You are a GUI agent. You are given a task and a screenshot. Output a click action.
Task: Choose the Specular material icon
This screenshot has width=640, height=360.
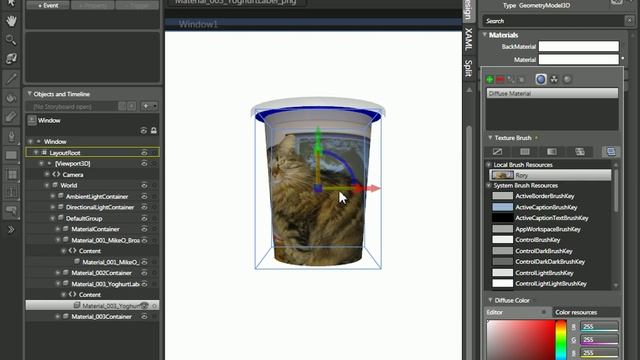tap(567, 79)
